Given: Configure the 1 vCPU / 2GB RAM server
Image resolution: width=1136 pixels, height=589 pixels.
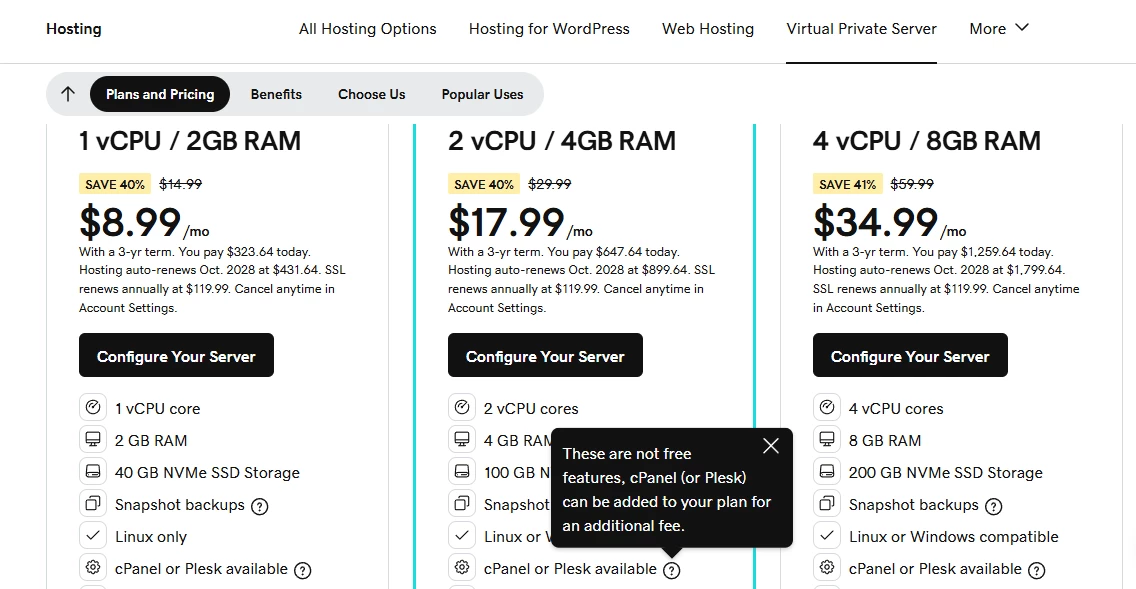Looking at the screenshot, I should [x=176, y=356].
